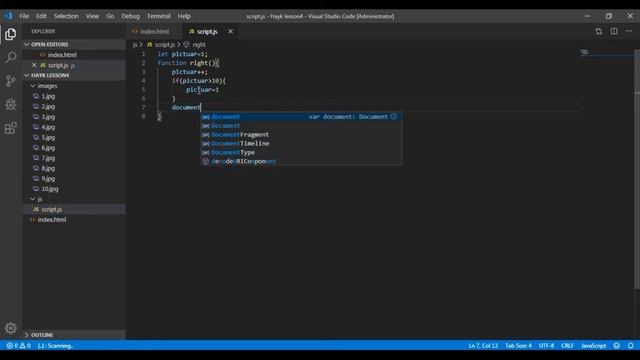The image size is (640, 360).
Task: Open the Help menu
Action: [x=184, y=16]
